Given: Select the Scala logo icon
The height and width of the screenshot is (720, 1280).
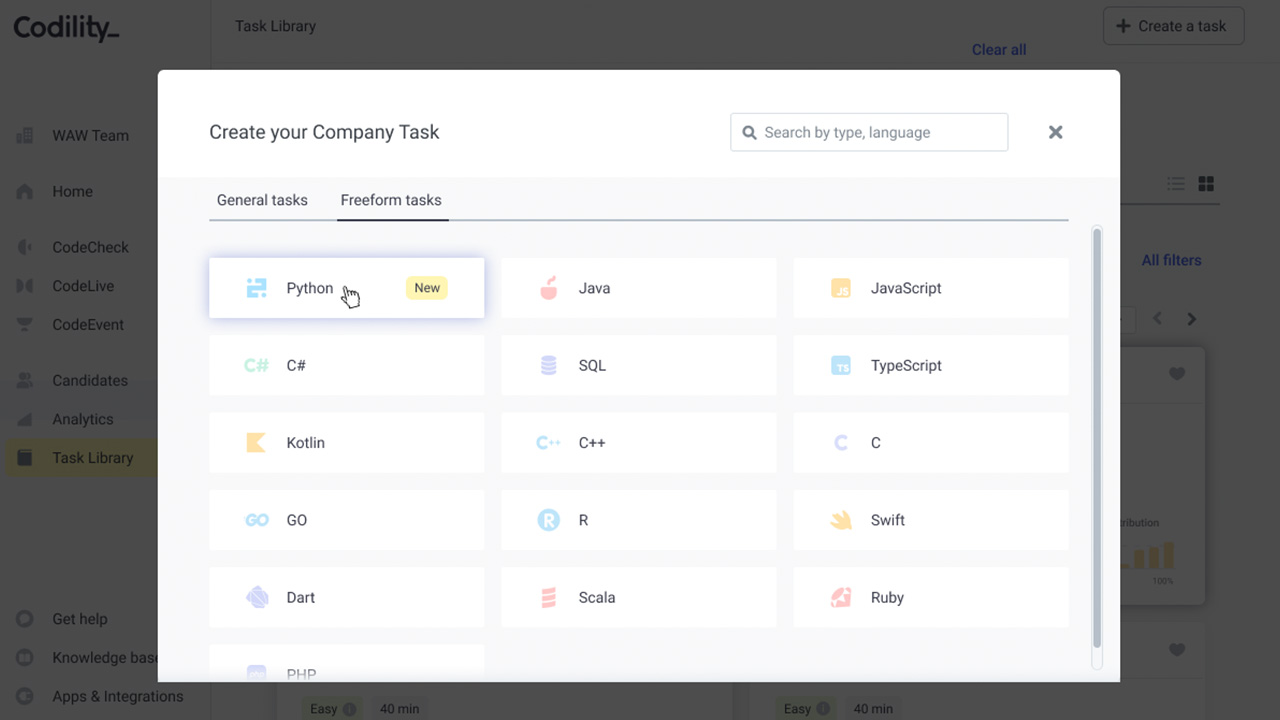Looking at the screenshot, I should 548,598.
